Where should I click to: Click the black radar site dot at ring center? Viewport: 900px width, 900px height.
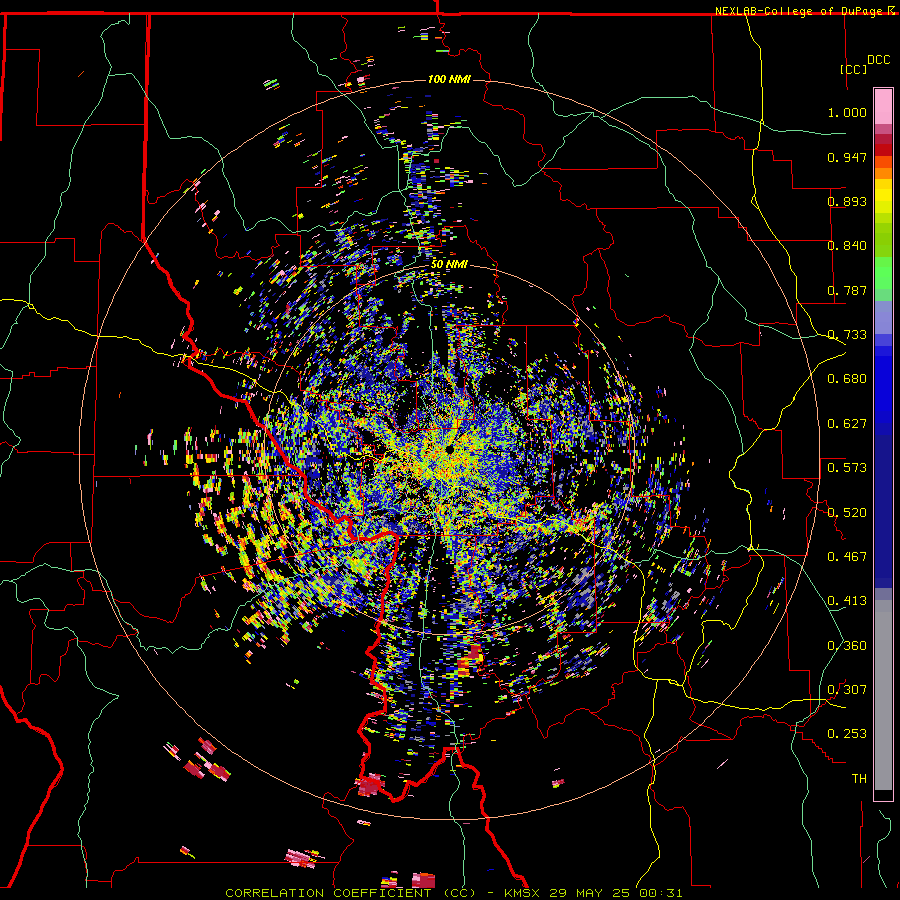click(x=450, y=449)
